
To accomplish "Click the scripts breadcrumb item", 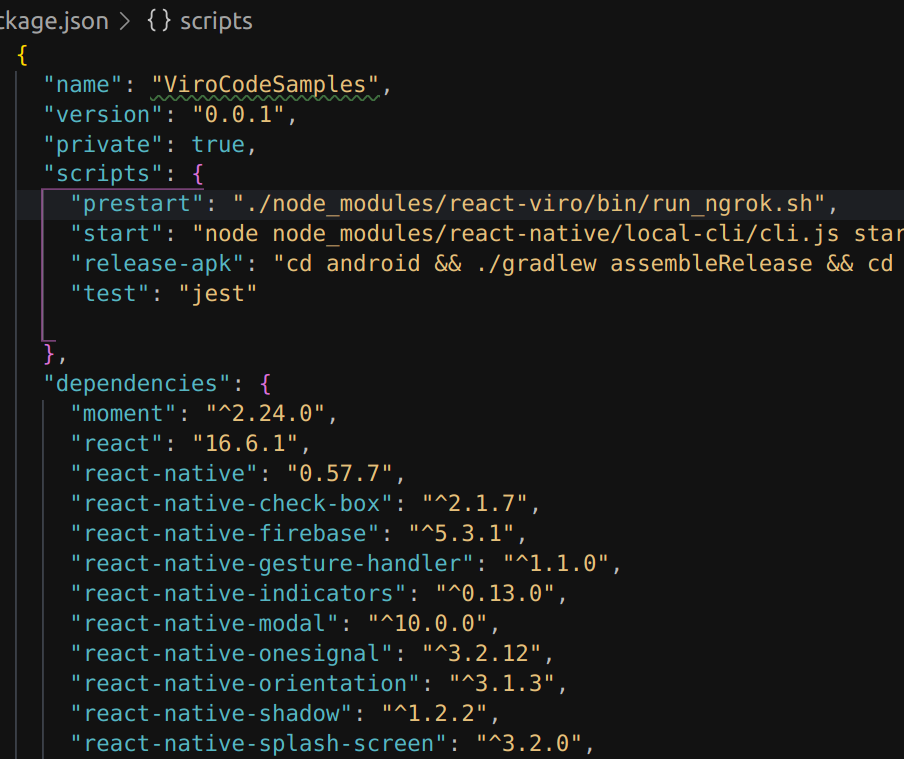I will click(x=216, y=21).
